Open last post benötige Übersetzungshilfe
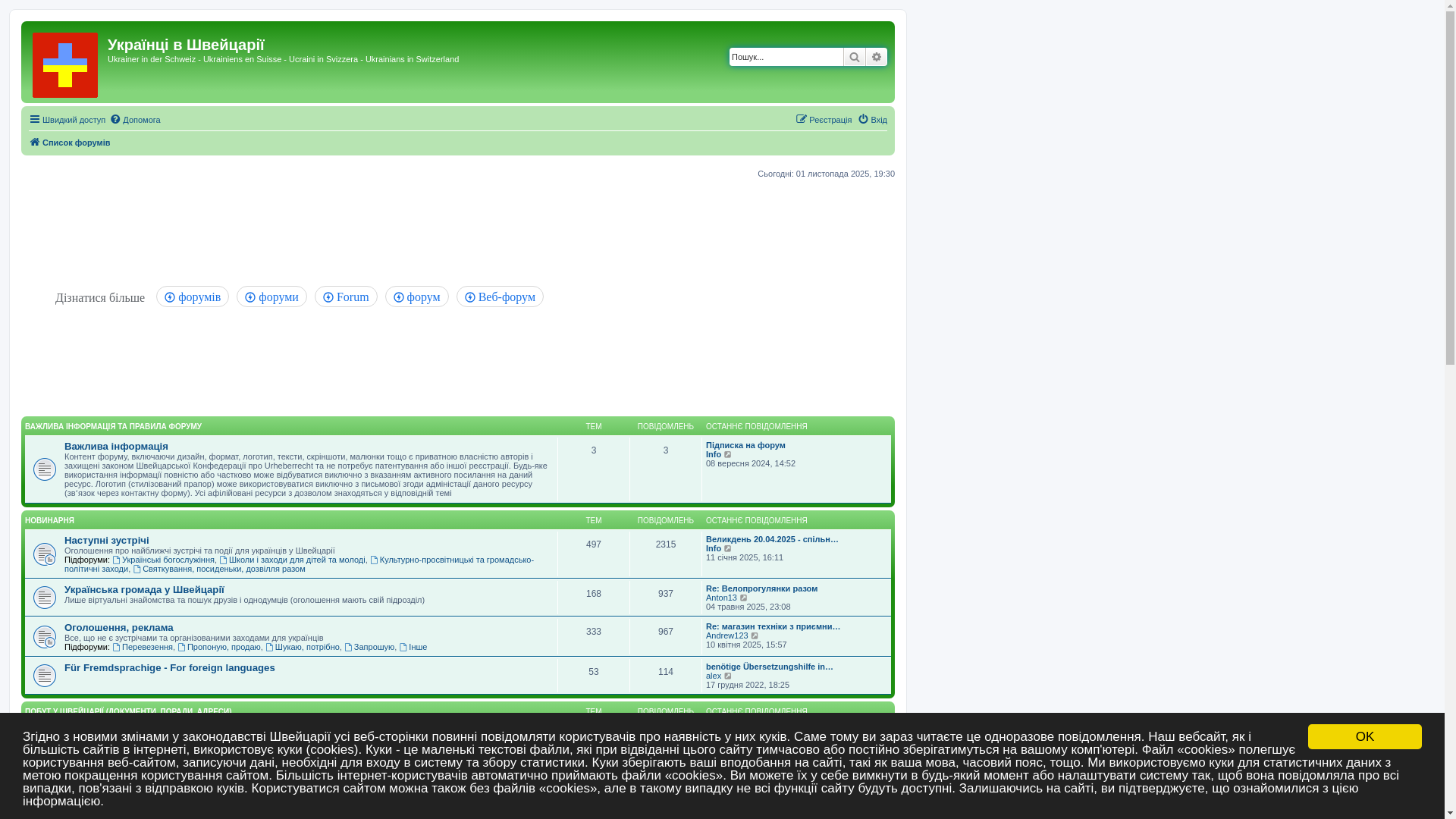The image size is (1456, 819). point(769,667)
